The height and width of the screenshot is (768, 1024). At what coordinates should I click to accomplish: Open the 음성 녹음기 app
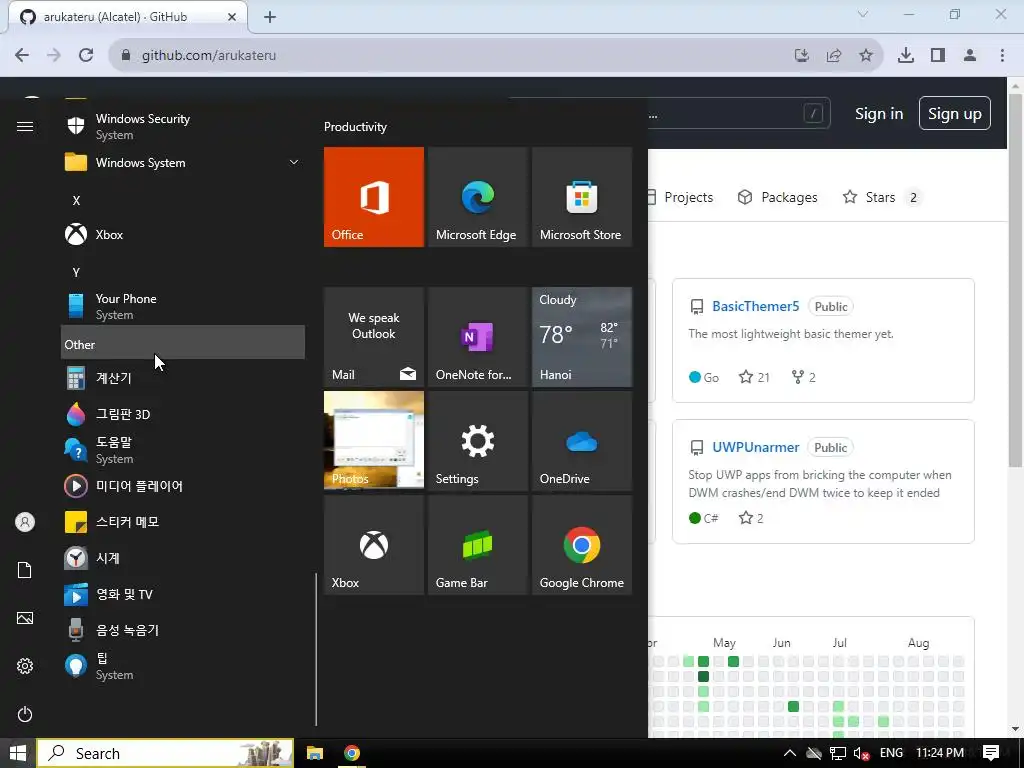point(183,630)
